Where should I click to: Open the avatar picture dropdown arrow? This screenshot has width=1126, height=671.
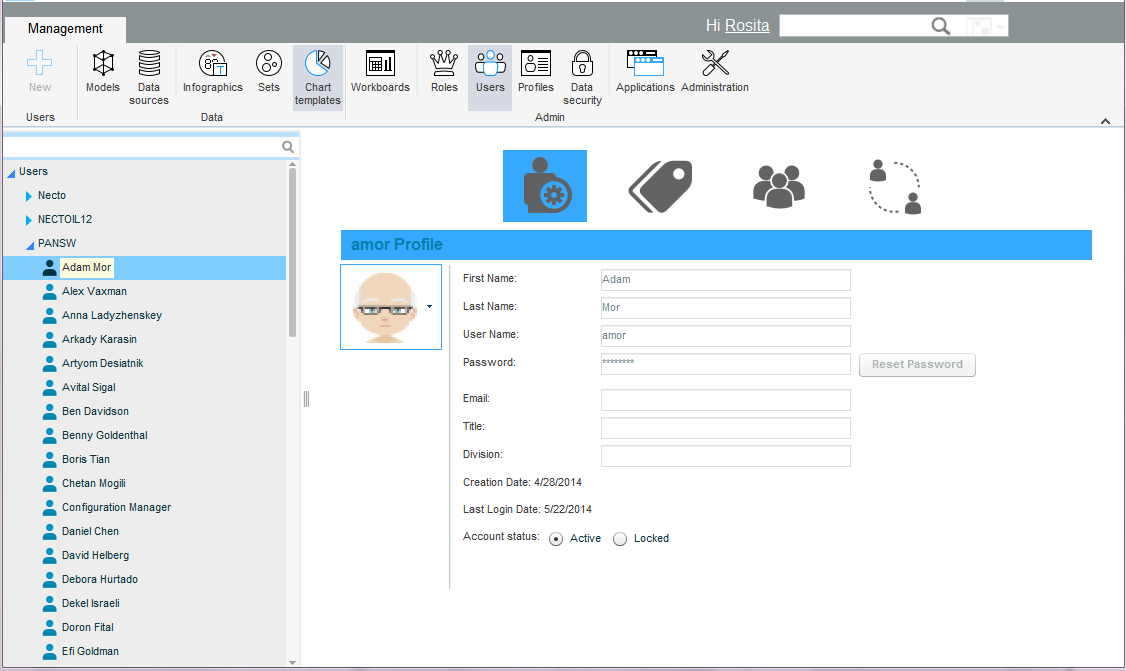tap(429, 307)
